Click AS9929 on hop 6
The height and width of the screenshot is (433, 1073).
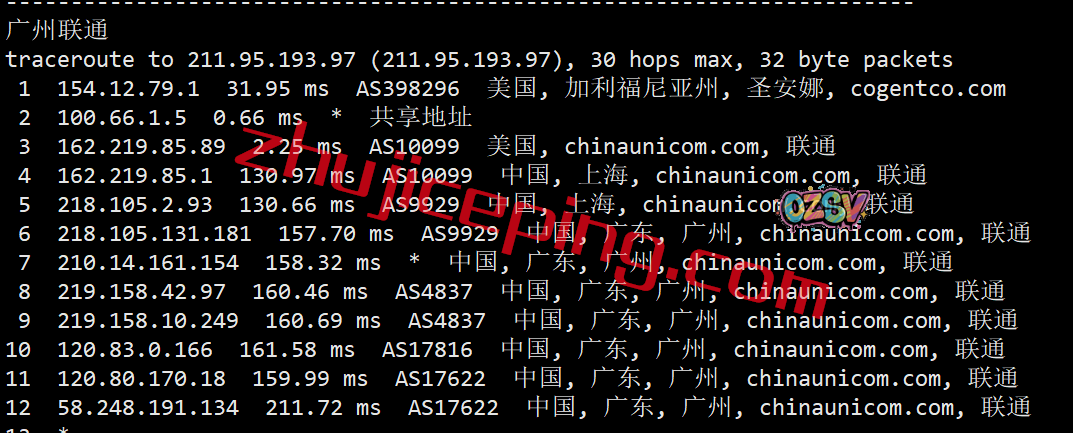pyautogui.click(x=460, y=234)
